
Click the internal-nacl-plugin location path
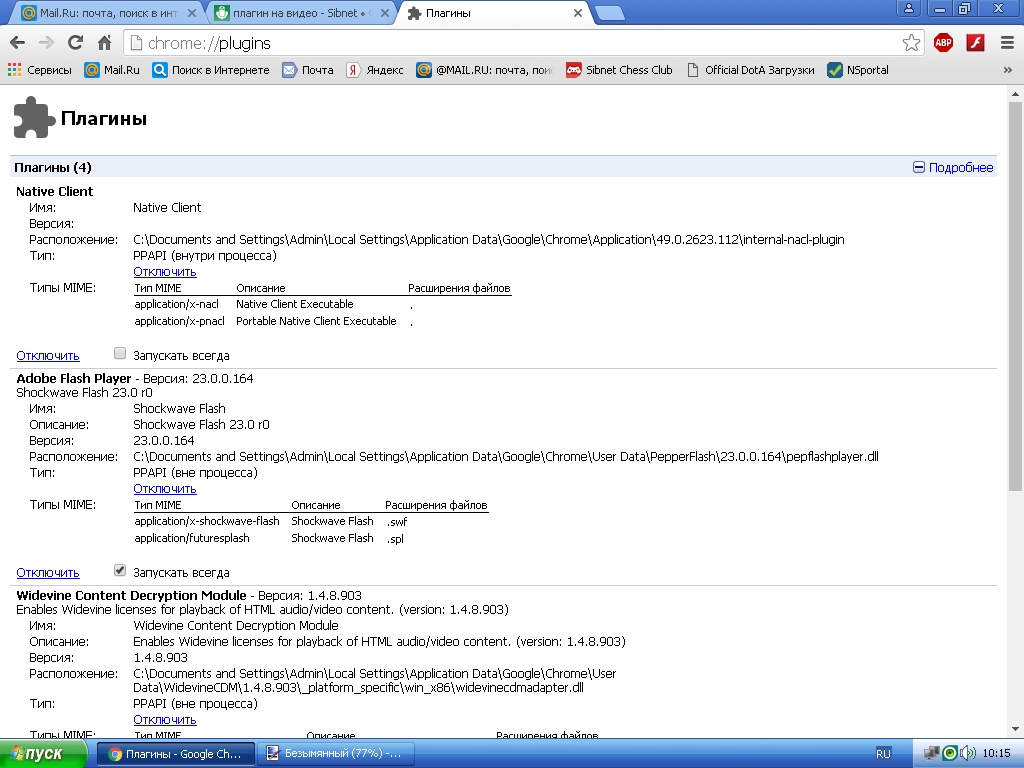(x=488, y=240)
